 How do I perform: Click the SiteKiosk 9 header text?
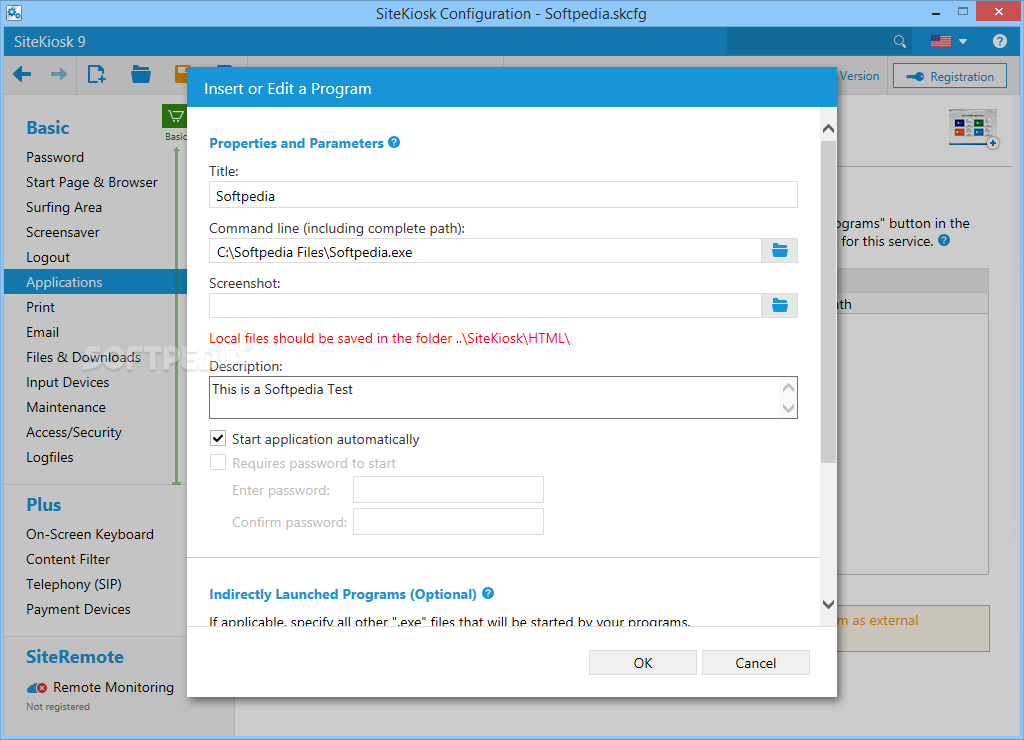[x=50, y=42]
